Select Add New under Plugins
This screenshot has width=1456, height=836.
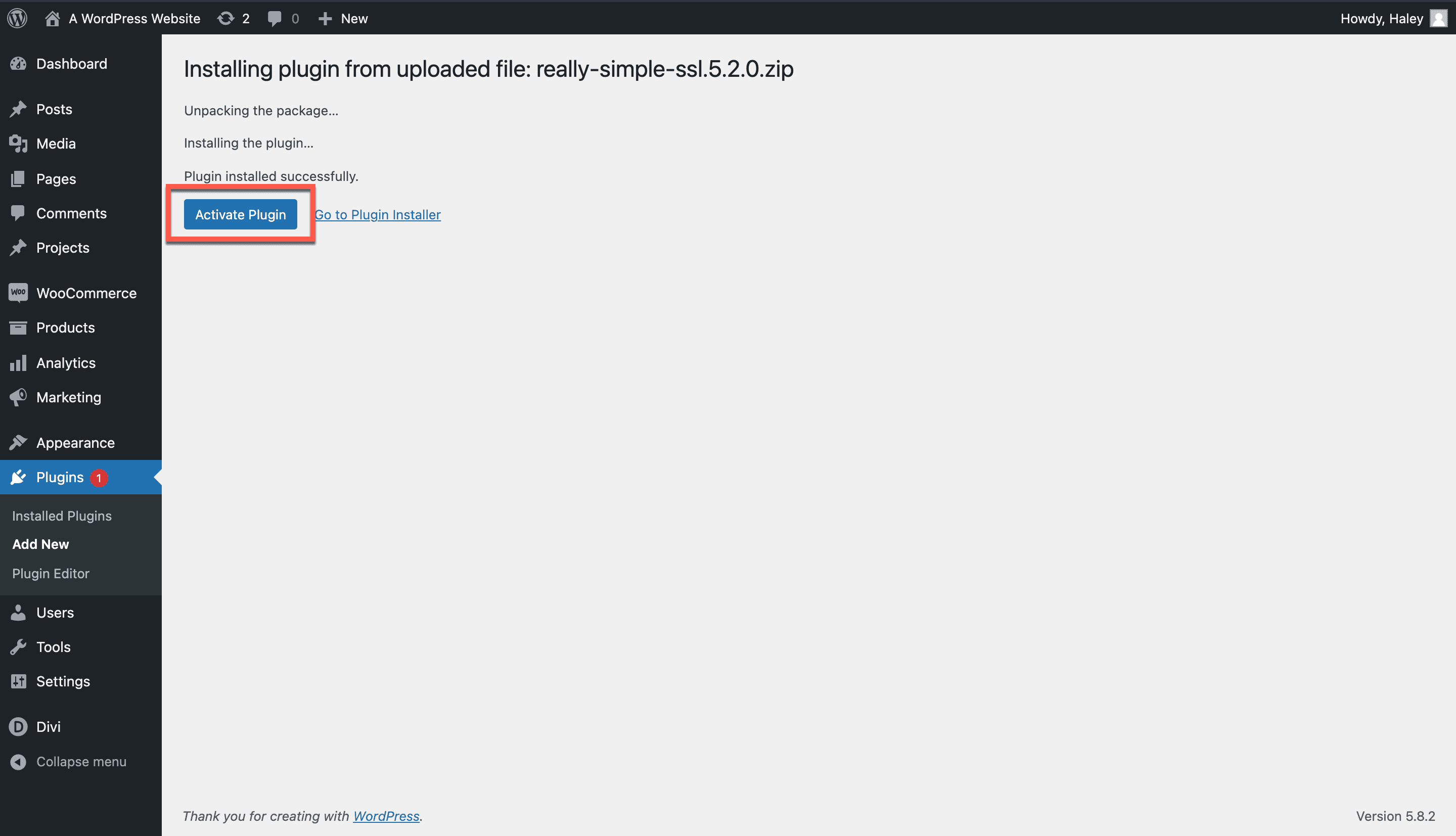(41, 544)
